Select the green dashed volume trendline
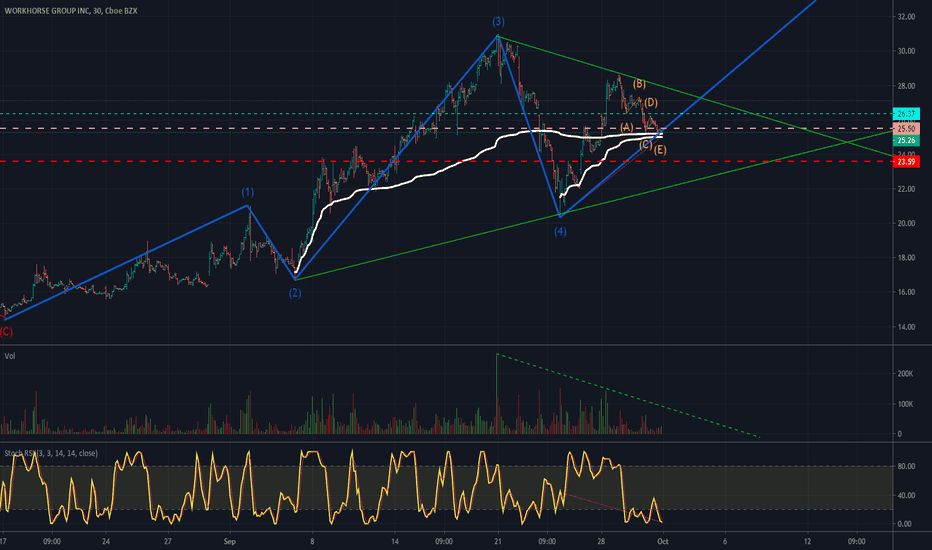Screen dimensions: 932x550 (627, 396)
